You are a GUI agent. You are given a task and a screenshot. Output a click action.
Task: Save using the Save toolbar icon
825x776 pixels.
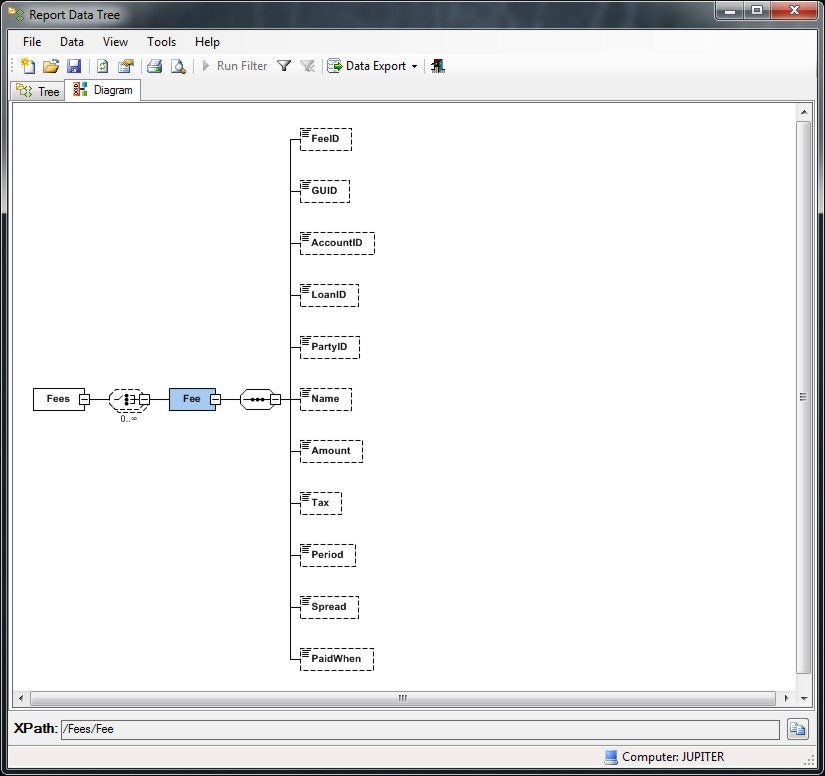pos(74,65)
